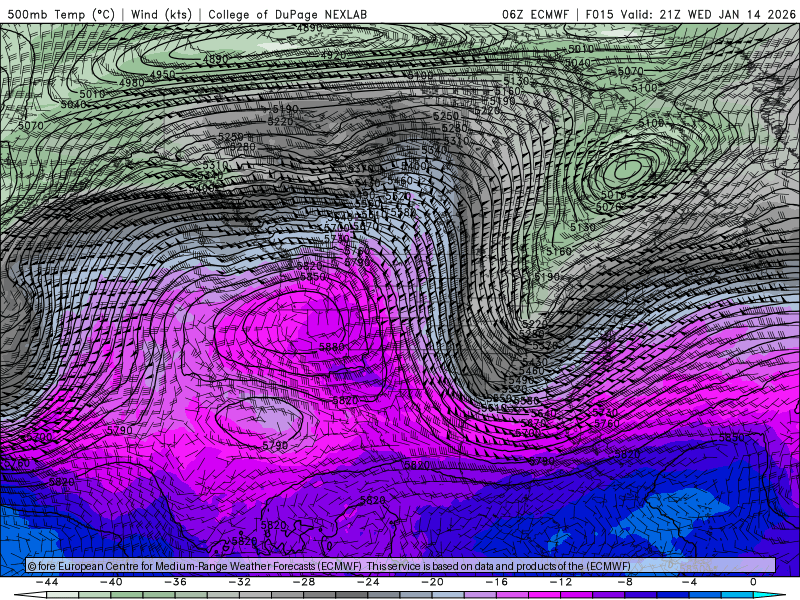The width and height of the screenshot is (800, 600).
Task: Click the -32 color scale label
Action: (x=239, y=582)
